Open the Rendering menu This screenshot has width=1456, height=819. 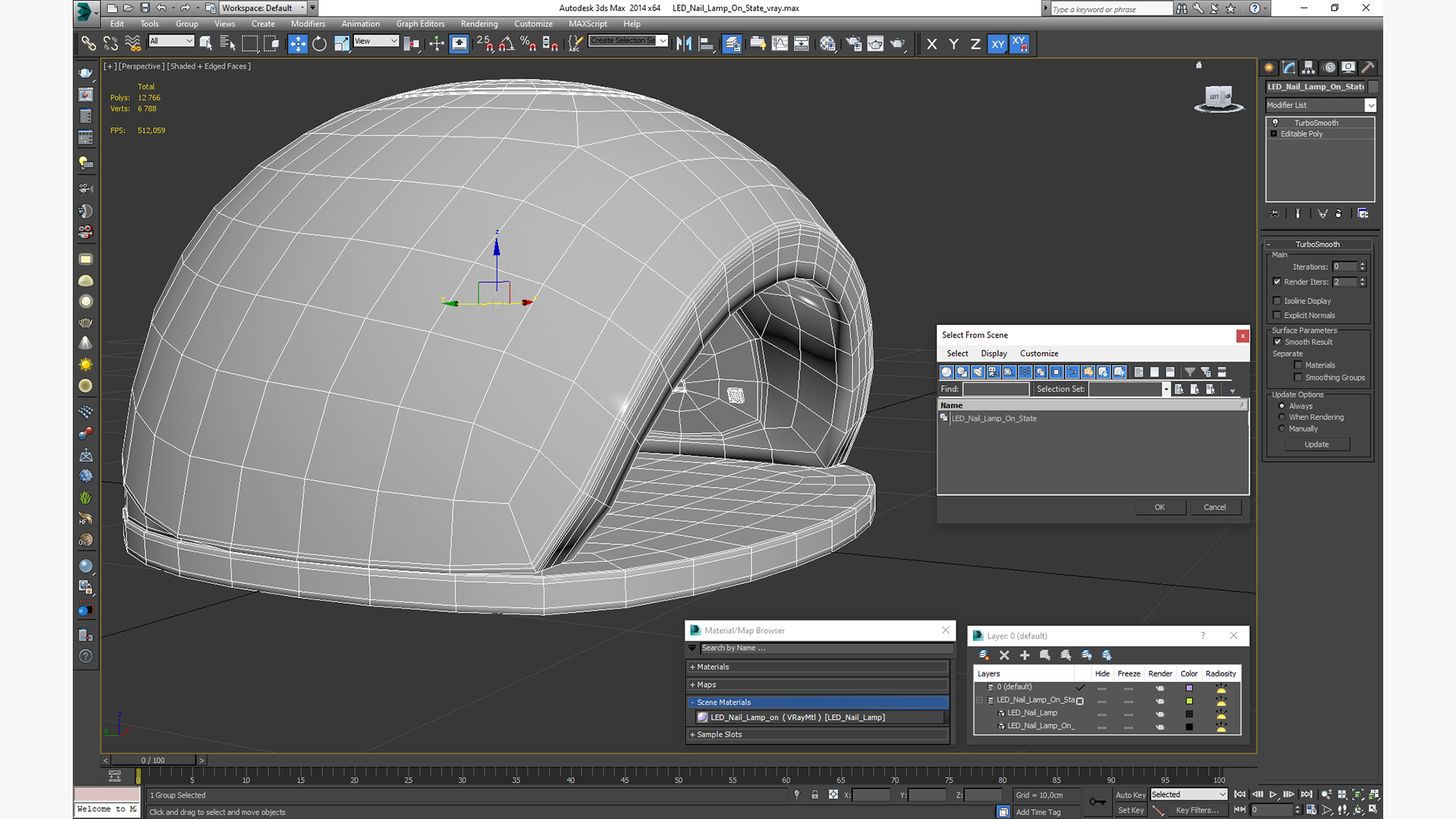(479, 24)
